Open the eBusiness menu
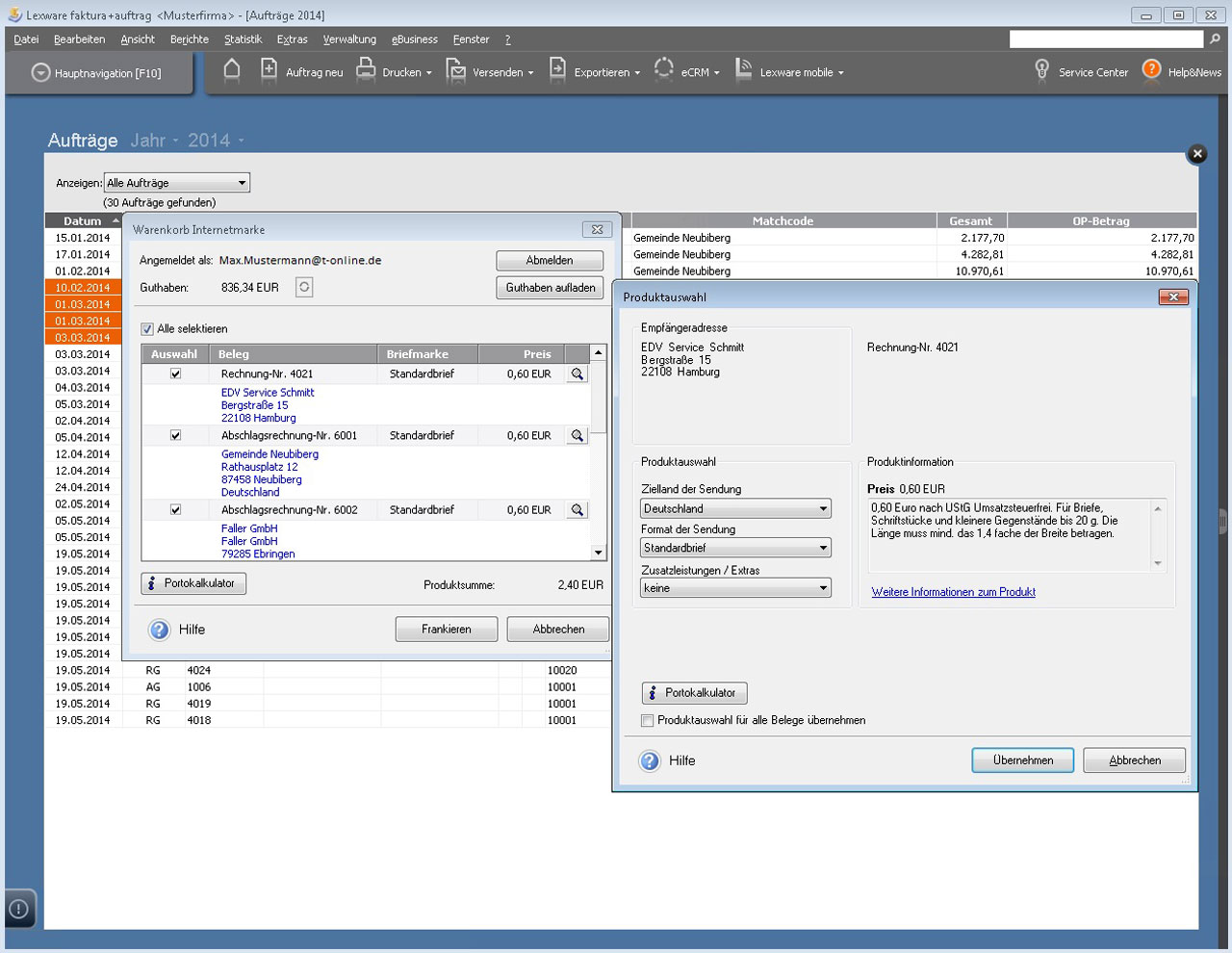Image resolution: width=1232 pixels, height=953 pixels. coord(415,39)
